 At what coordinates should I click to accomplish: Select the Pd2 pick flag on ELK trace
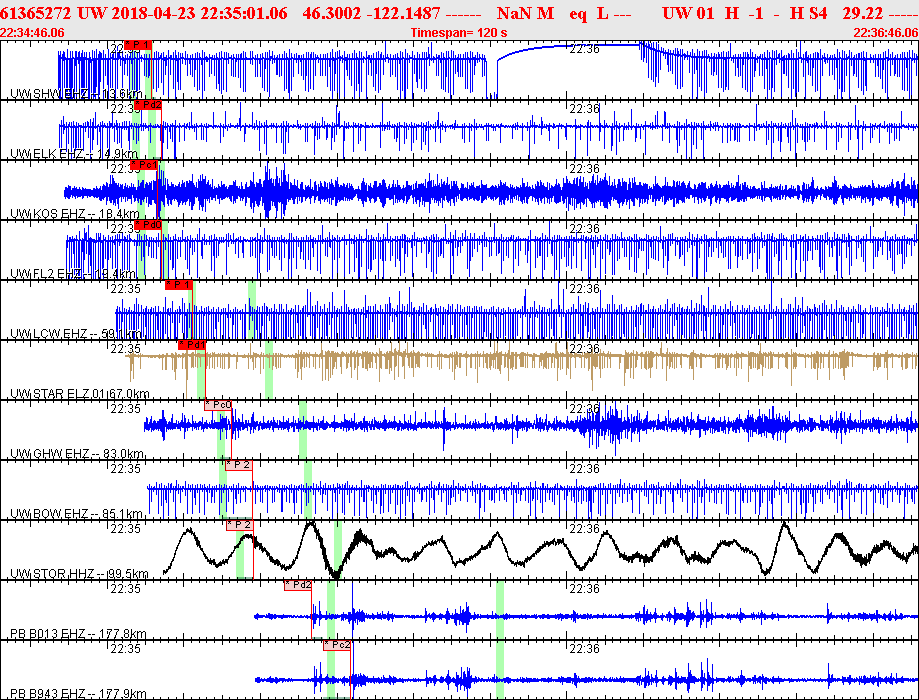point(148,105)
